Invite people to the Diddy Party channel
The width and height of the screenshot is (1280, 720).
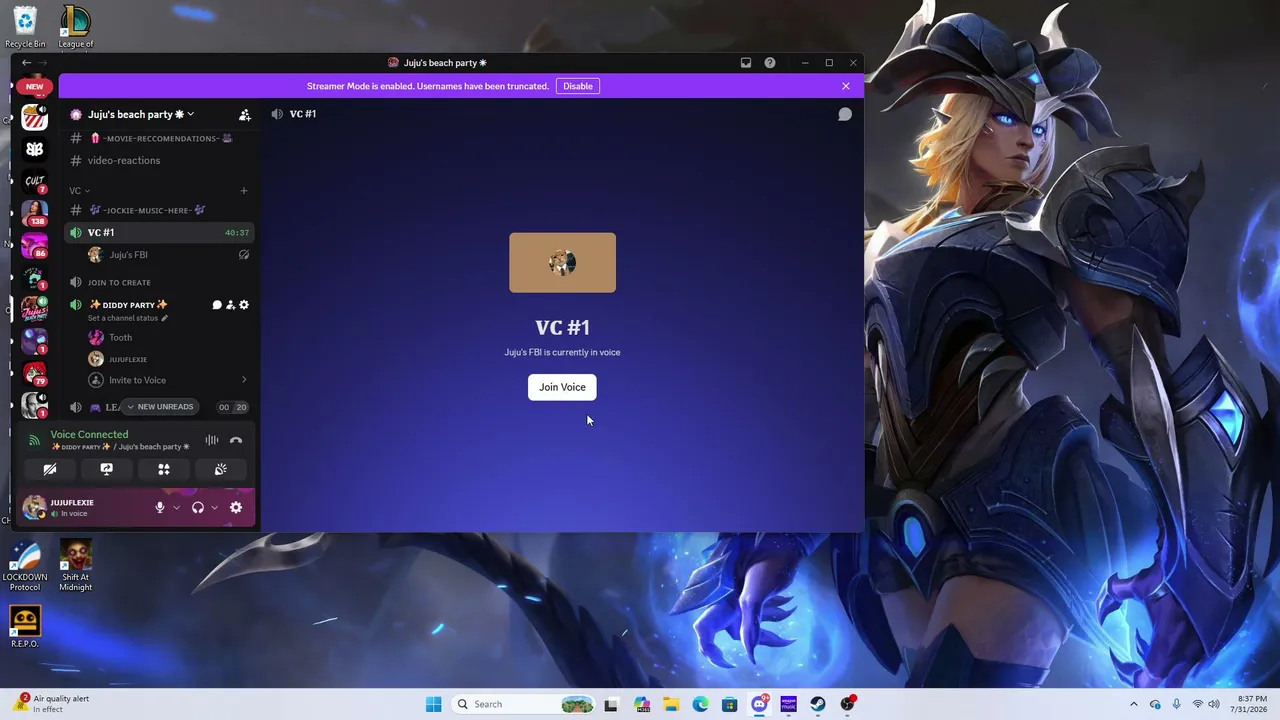pos(230,305)
